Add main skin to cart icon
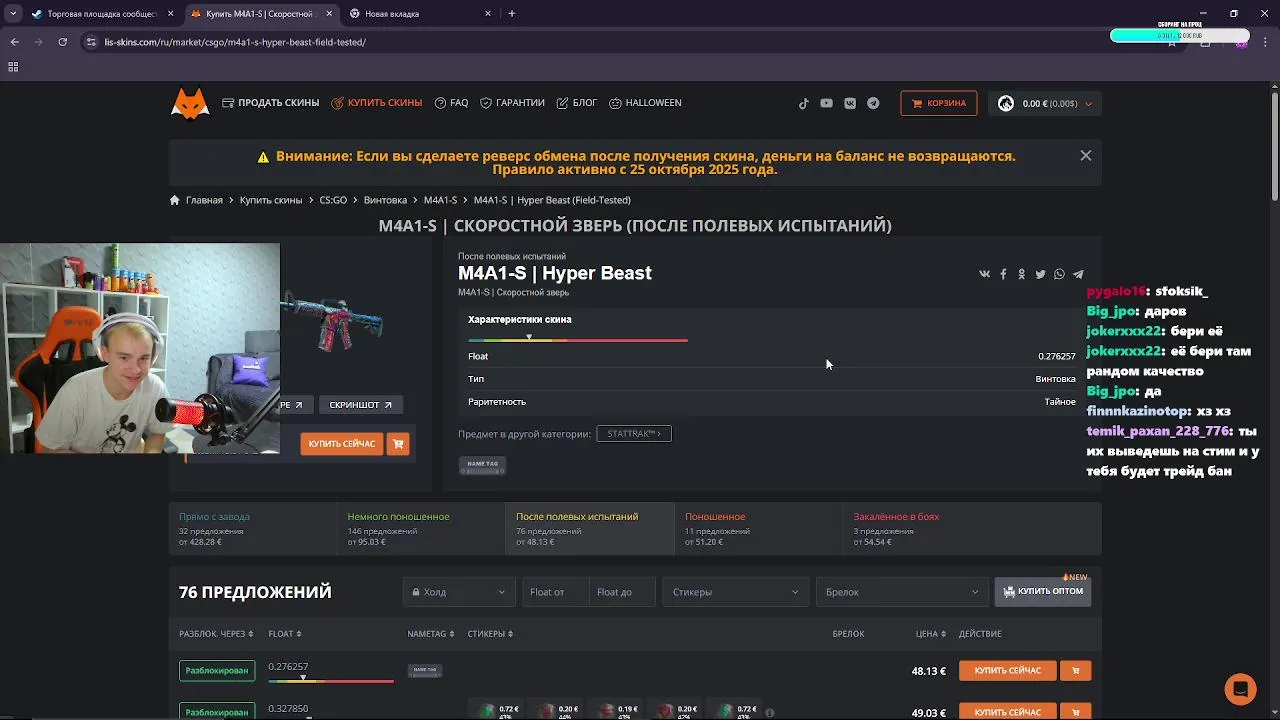1280x720 pixels. (x=398, y=444)
